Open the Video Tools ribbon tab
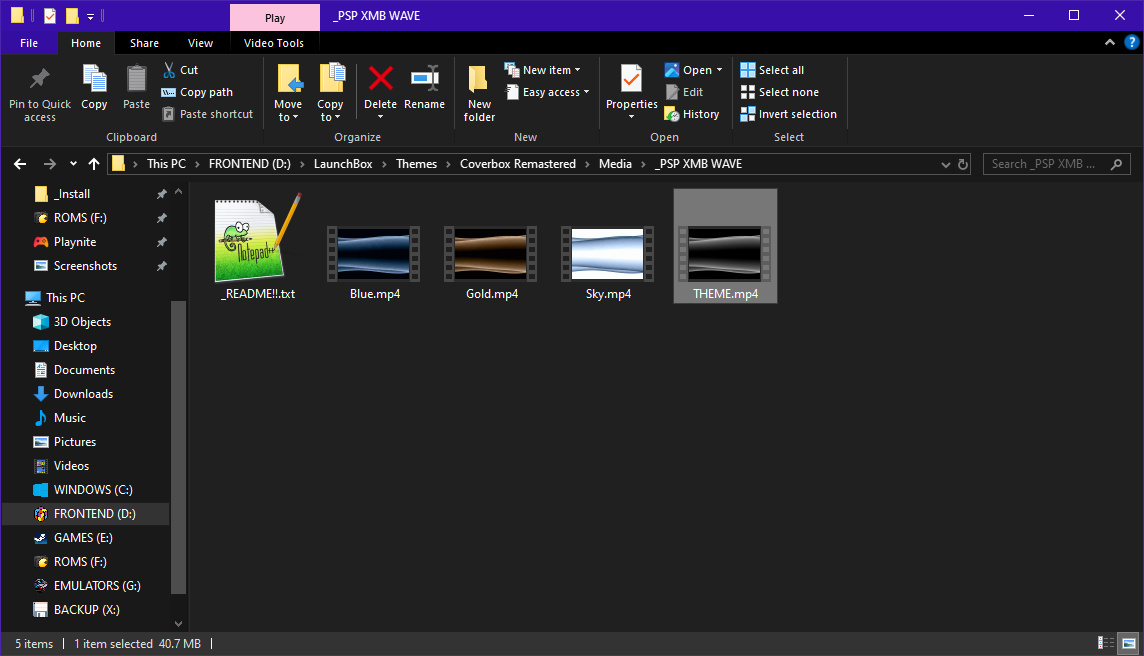 point(274,43)
